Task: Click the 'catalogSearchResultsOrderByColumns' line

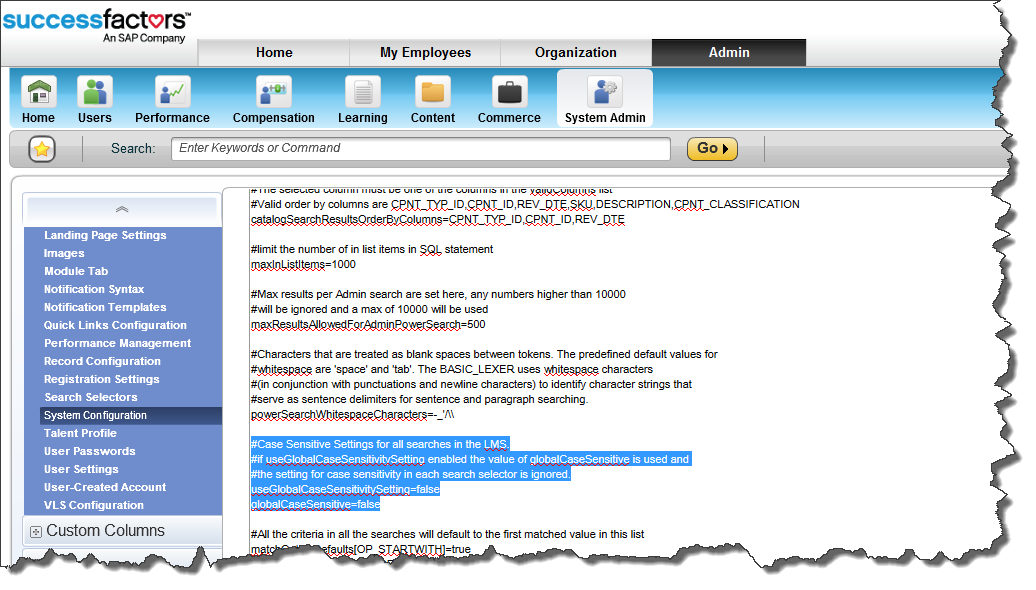Action: click(437, 219)
